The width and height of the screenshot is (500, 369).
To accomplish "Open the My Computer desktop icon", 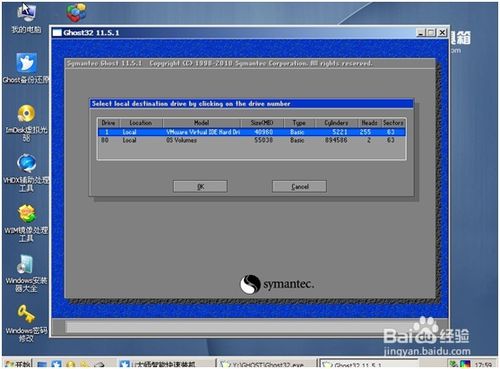I will click(x=26, y=18).
